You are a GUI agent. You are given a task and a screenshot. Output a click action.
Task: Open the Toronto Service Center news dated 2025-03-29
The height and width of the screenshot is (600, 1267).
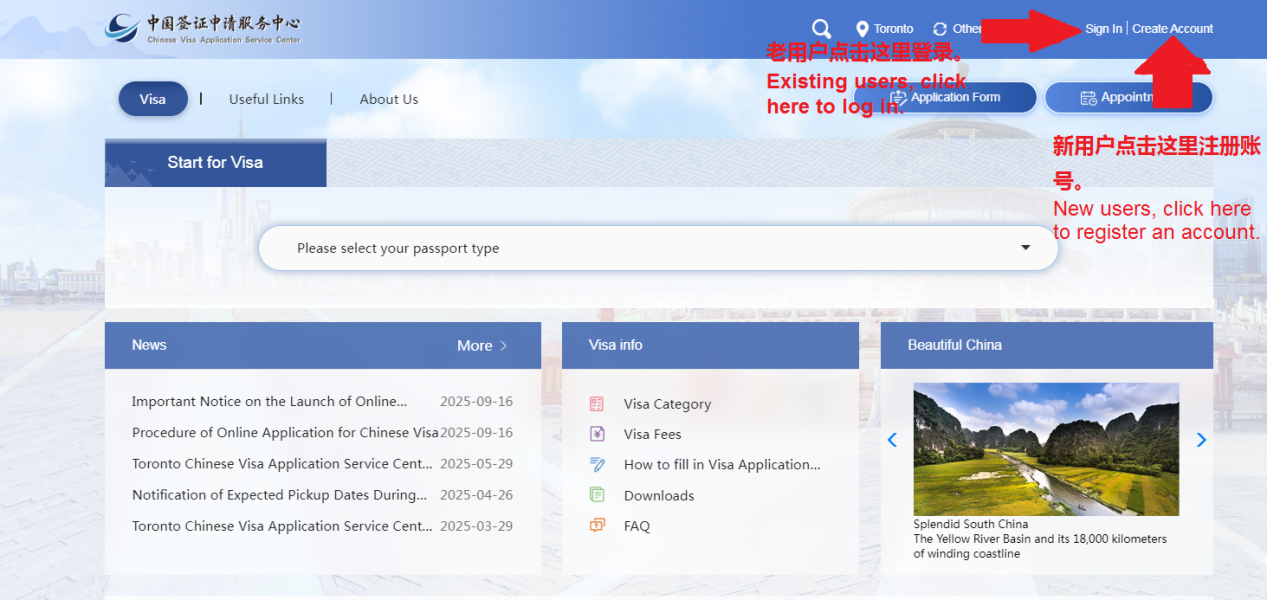(x=282, y=525)
